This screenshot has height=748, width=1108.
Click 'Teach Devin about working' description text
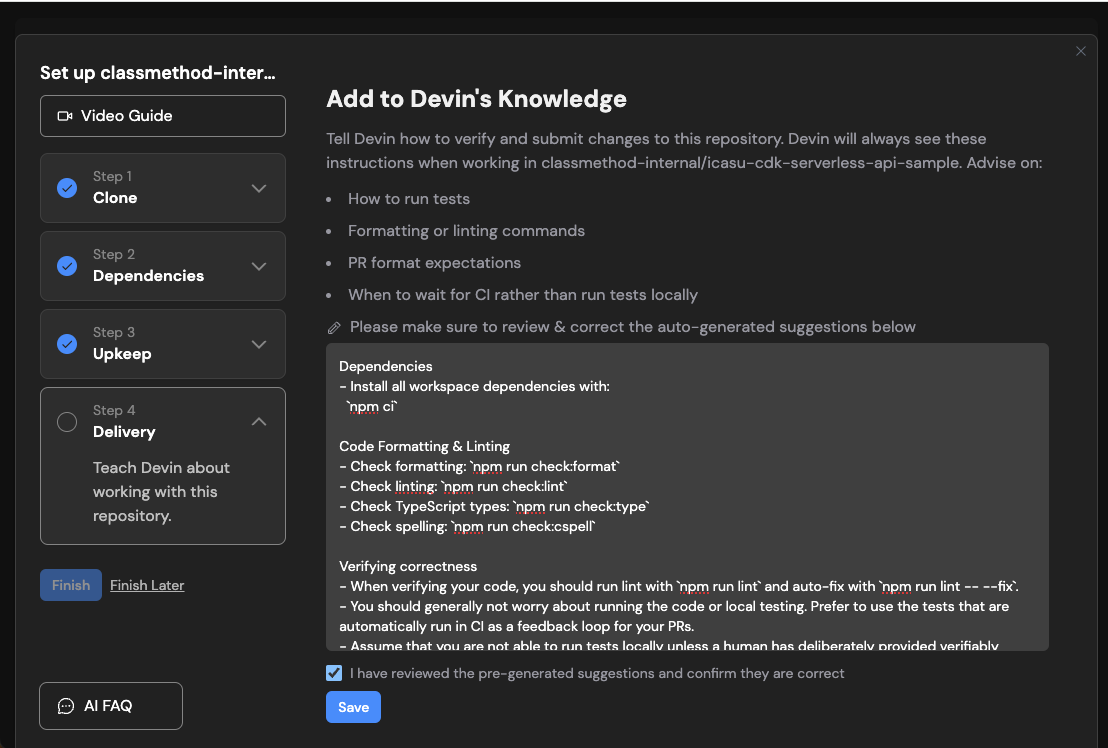pos(161,492)
